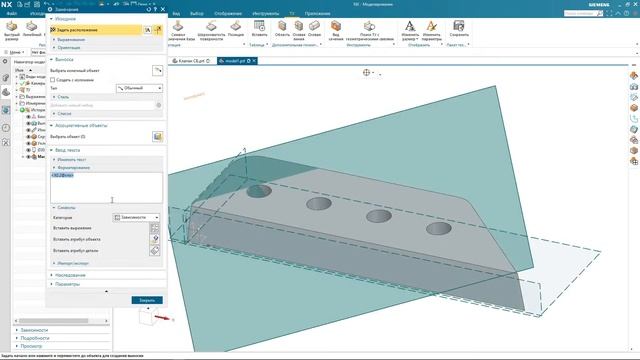This screenshot has height=360, width=640.
Task: Click the Сохранить layout icon
Action: (x=459, y=26)
